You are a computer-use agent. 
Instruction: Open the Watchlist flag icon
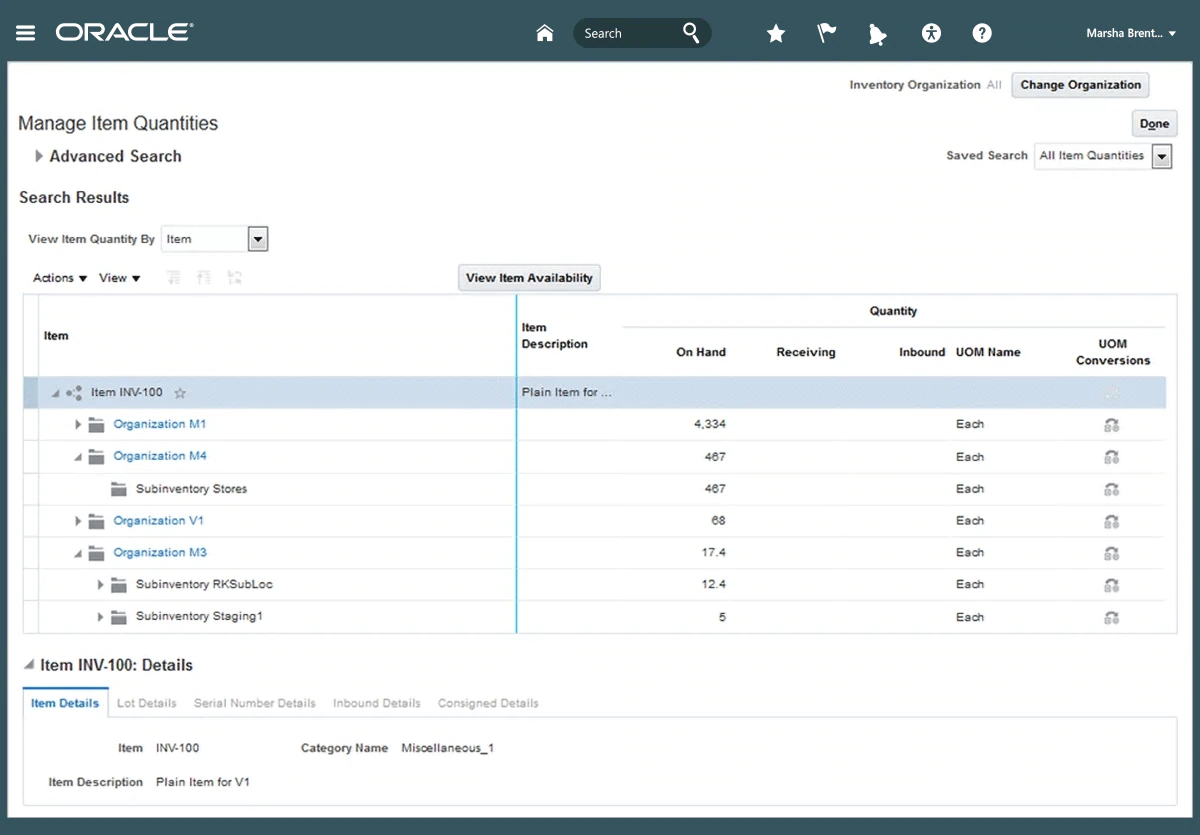click(827, 33)
